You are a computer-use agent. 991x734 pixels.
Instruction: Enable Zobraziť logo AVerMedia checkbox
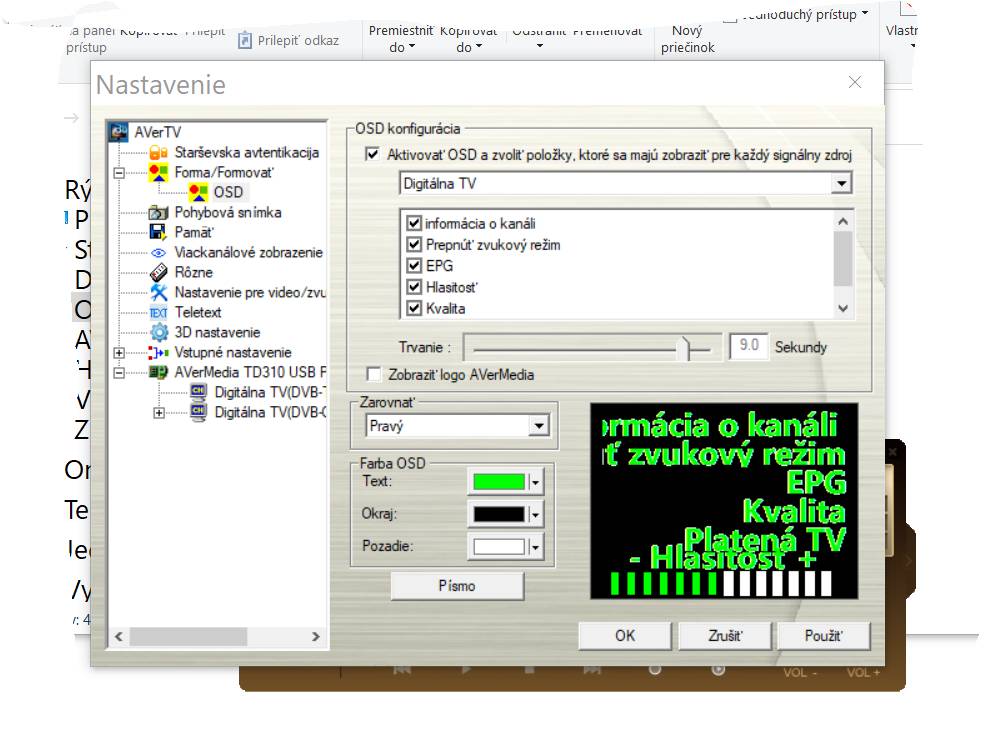[374, 374]
